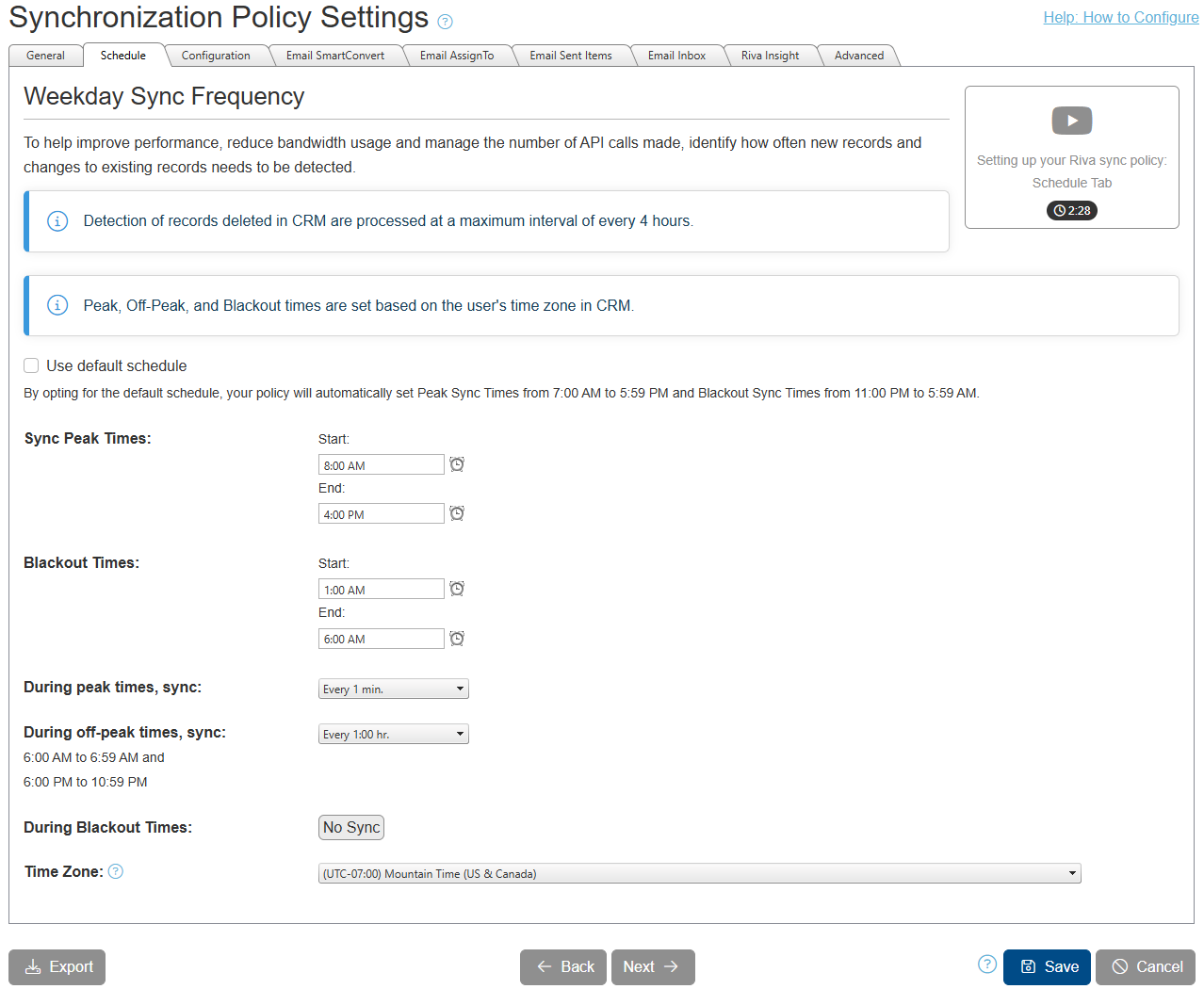This screenshot has width=1204, height=989.
Task: Open the clock picker for Blackout start time
Action: [457, 589]
